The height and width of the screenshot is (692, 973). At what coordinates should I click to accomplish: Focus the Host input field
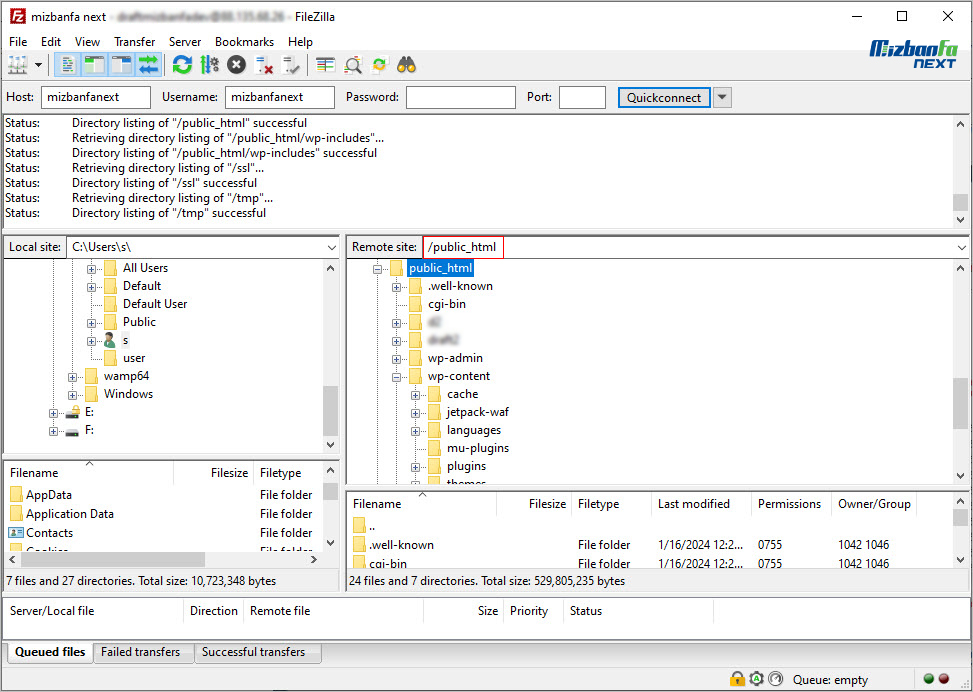pos(96,97)
